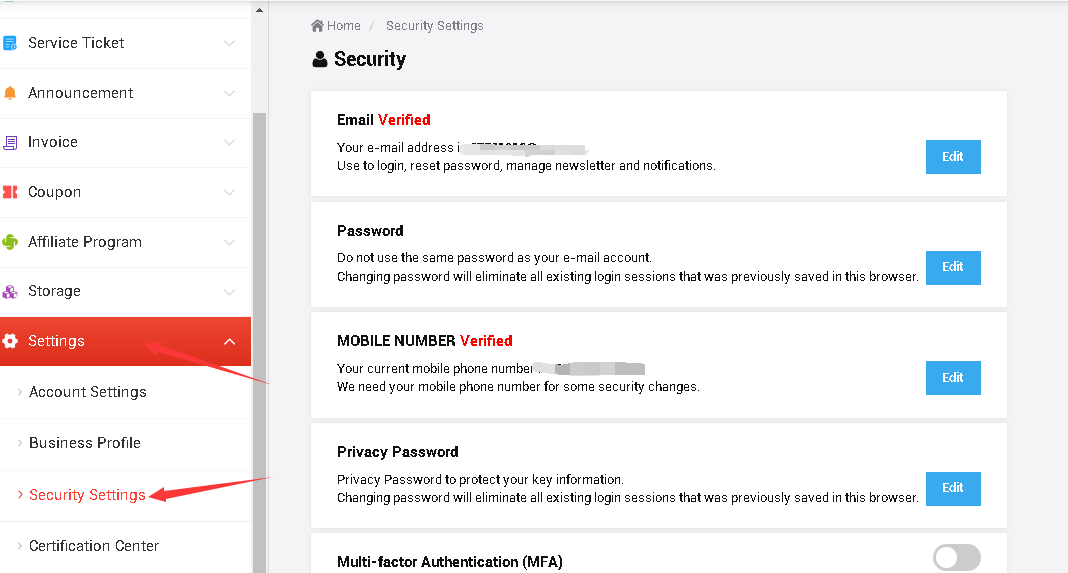Click the sidebar vertical scrollbar
Screen dimensions: 1068x573
click(x=259, y=300)
